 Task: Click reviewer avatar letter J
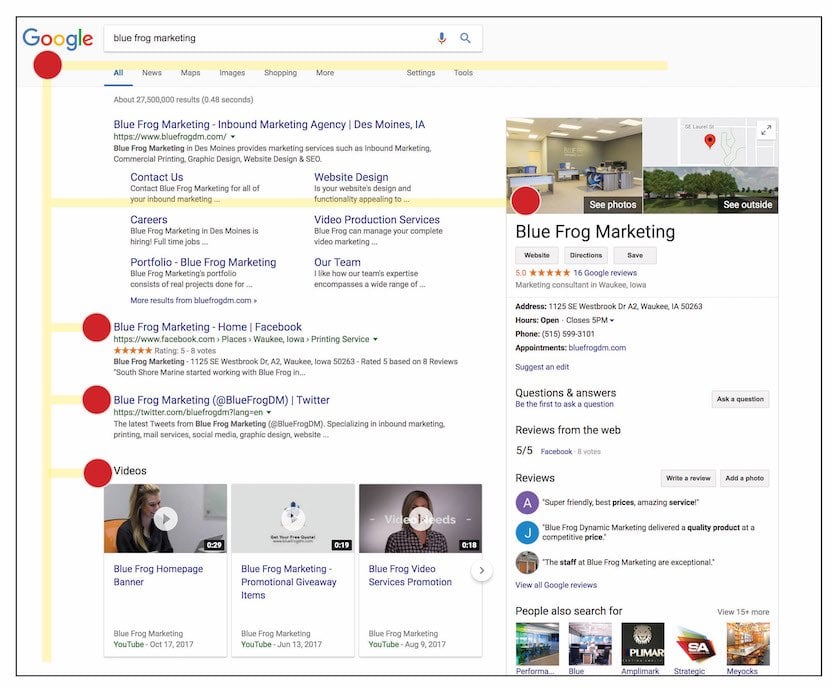[x=527, y=533]
